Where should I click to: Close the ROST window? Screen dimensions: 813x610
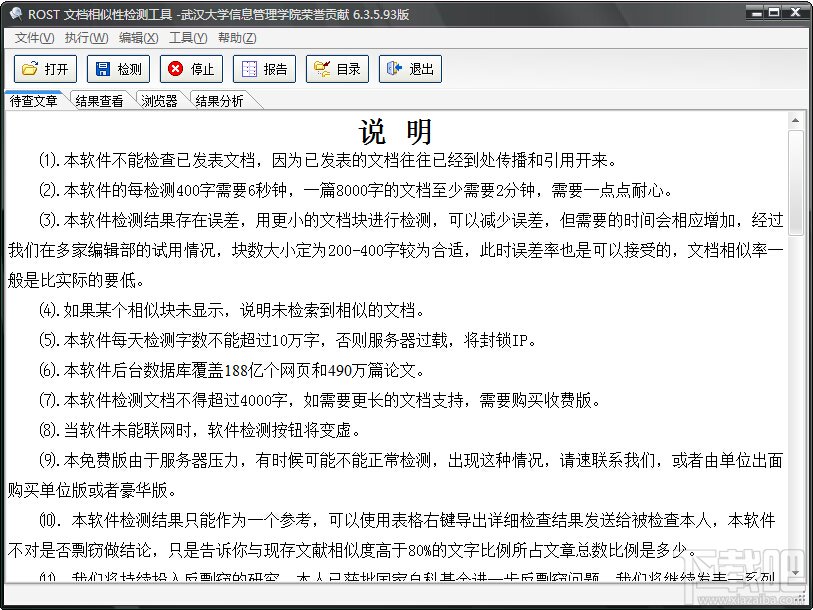[794, 13]
